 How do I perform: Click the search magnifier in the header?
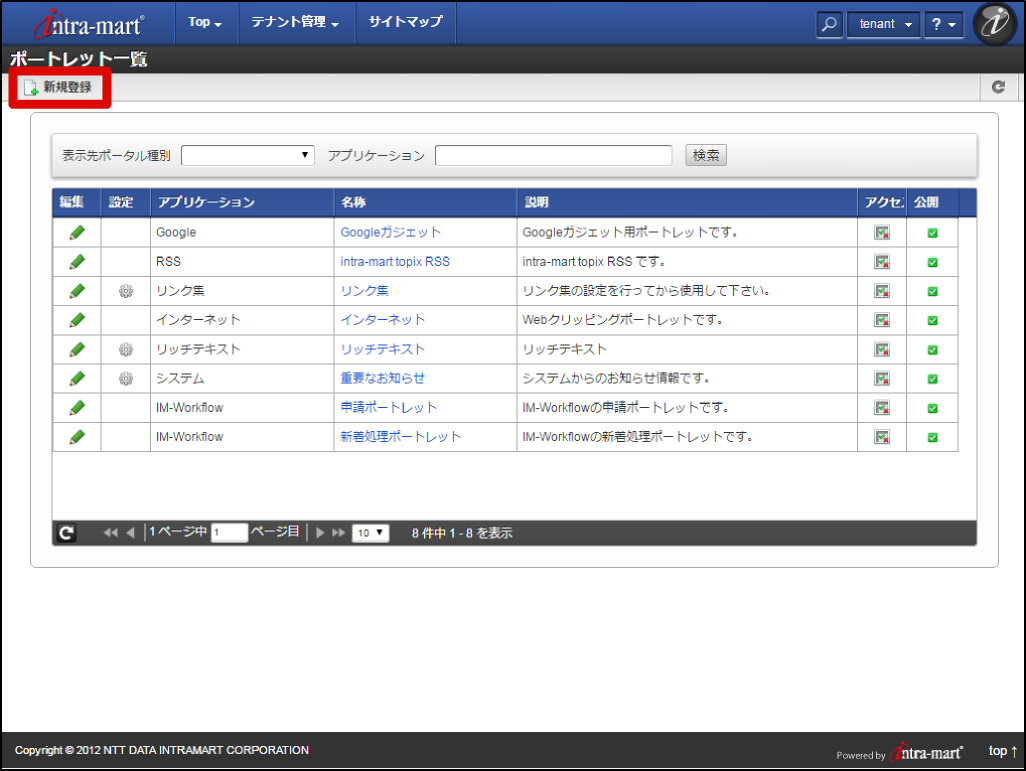coord(828,23)
